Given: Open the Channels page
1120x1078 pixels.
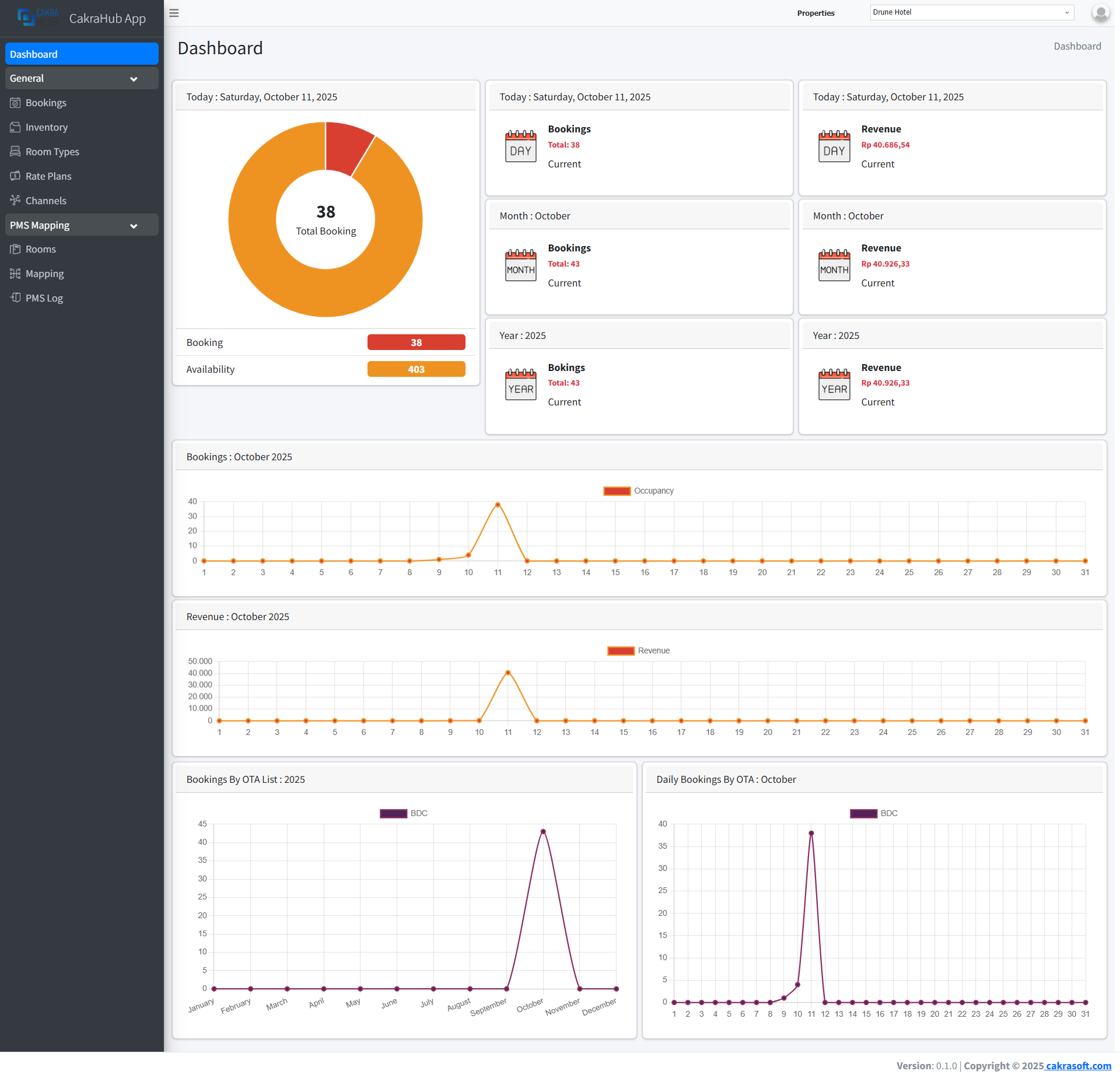Looking at the screenshot, I should point(45,201).
